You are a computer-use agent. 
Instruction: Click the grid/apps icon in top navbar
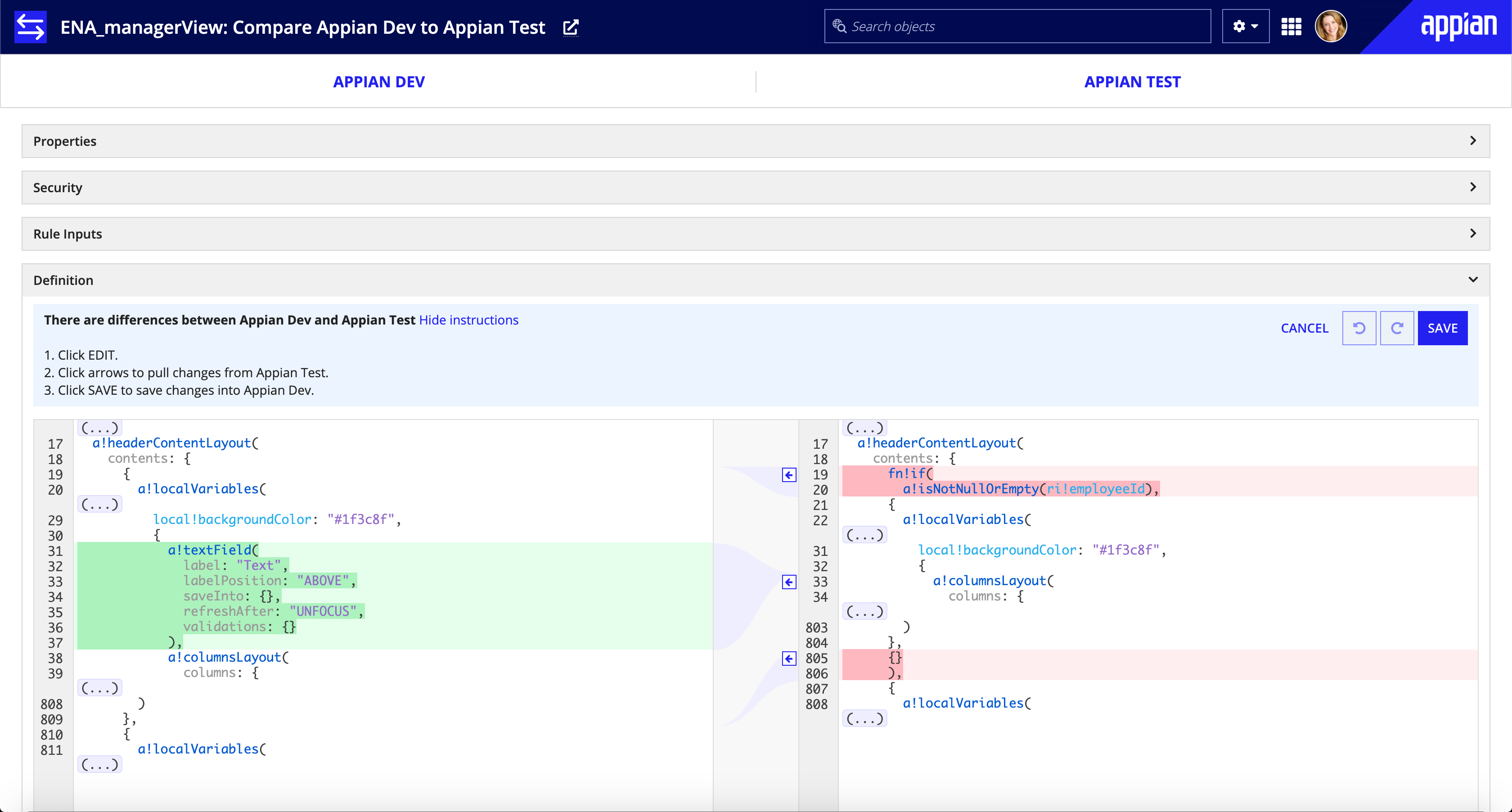pyautogui.click(x=1291, y=27)
